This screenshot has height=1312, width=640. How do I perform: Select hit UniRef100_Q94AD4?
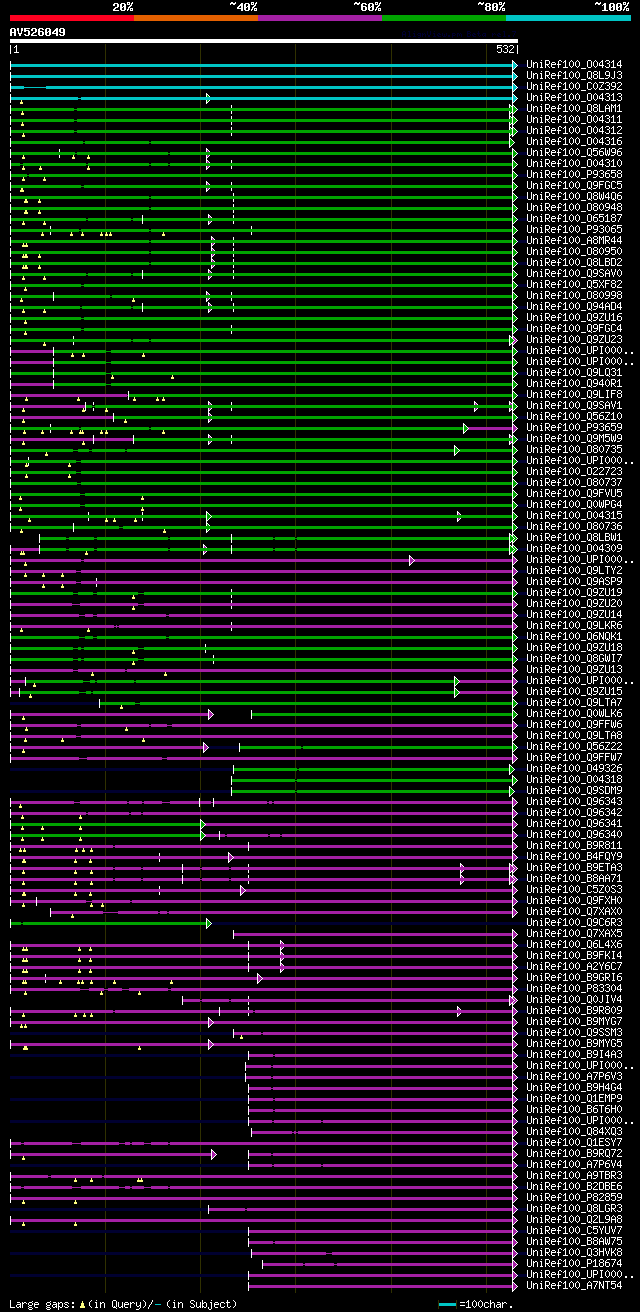click(x=574, y=307)
